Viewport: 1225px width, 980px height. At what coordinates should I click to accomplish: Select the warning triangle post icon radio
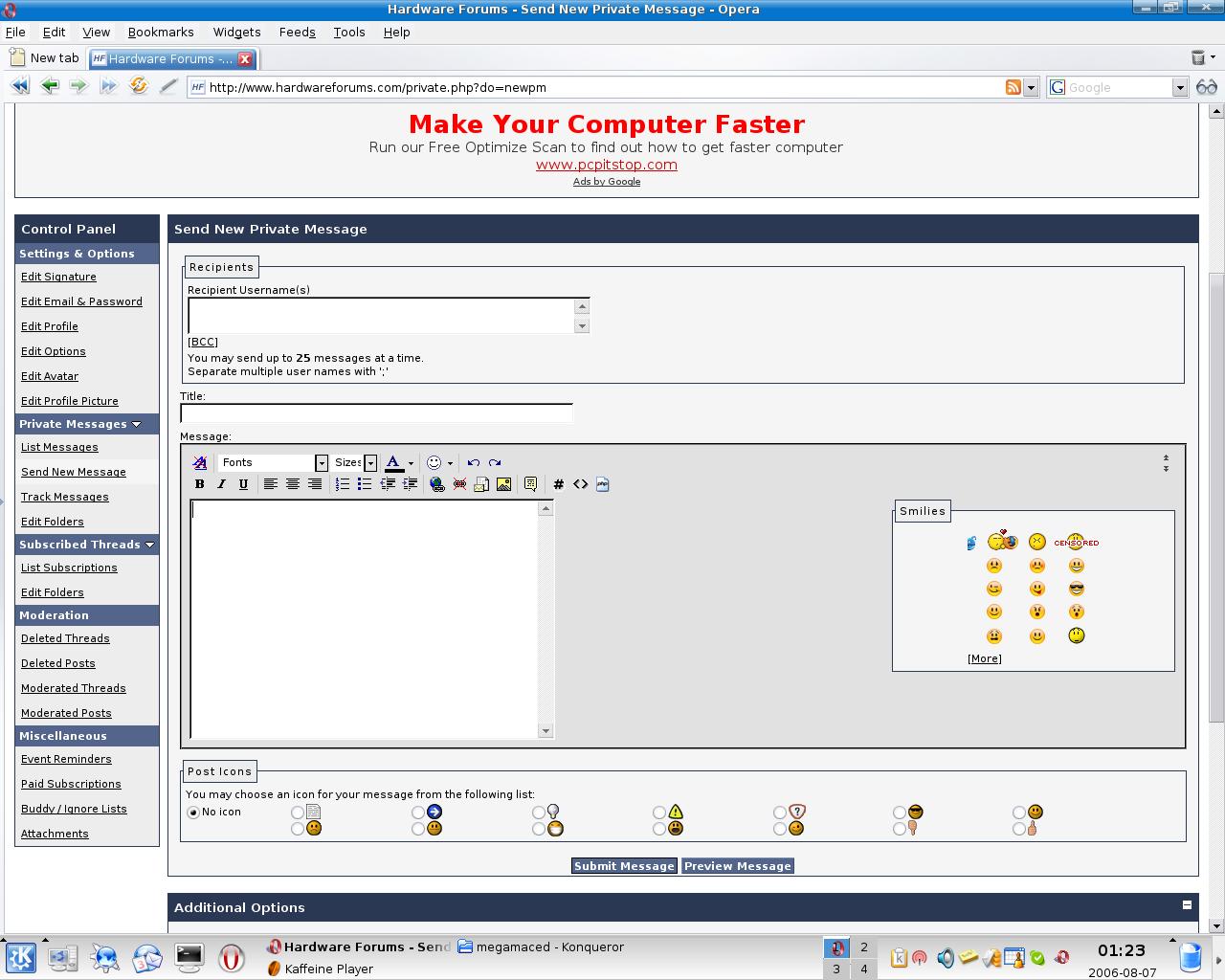point(659,813)
